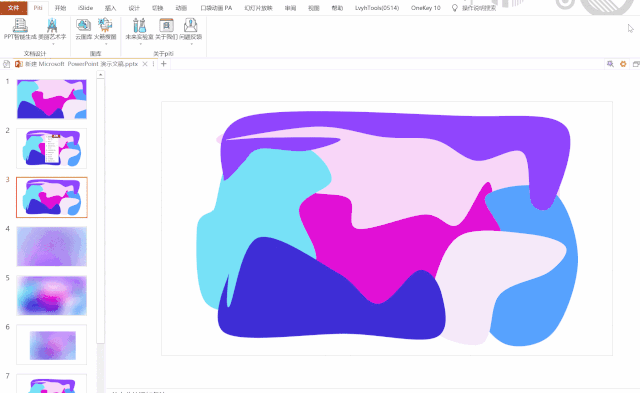Image resolution: width=640 pixels, height=393 pixels.
Task: Switch to the iSlide ribbon tab
Action: [85, 8]
